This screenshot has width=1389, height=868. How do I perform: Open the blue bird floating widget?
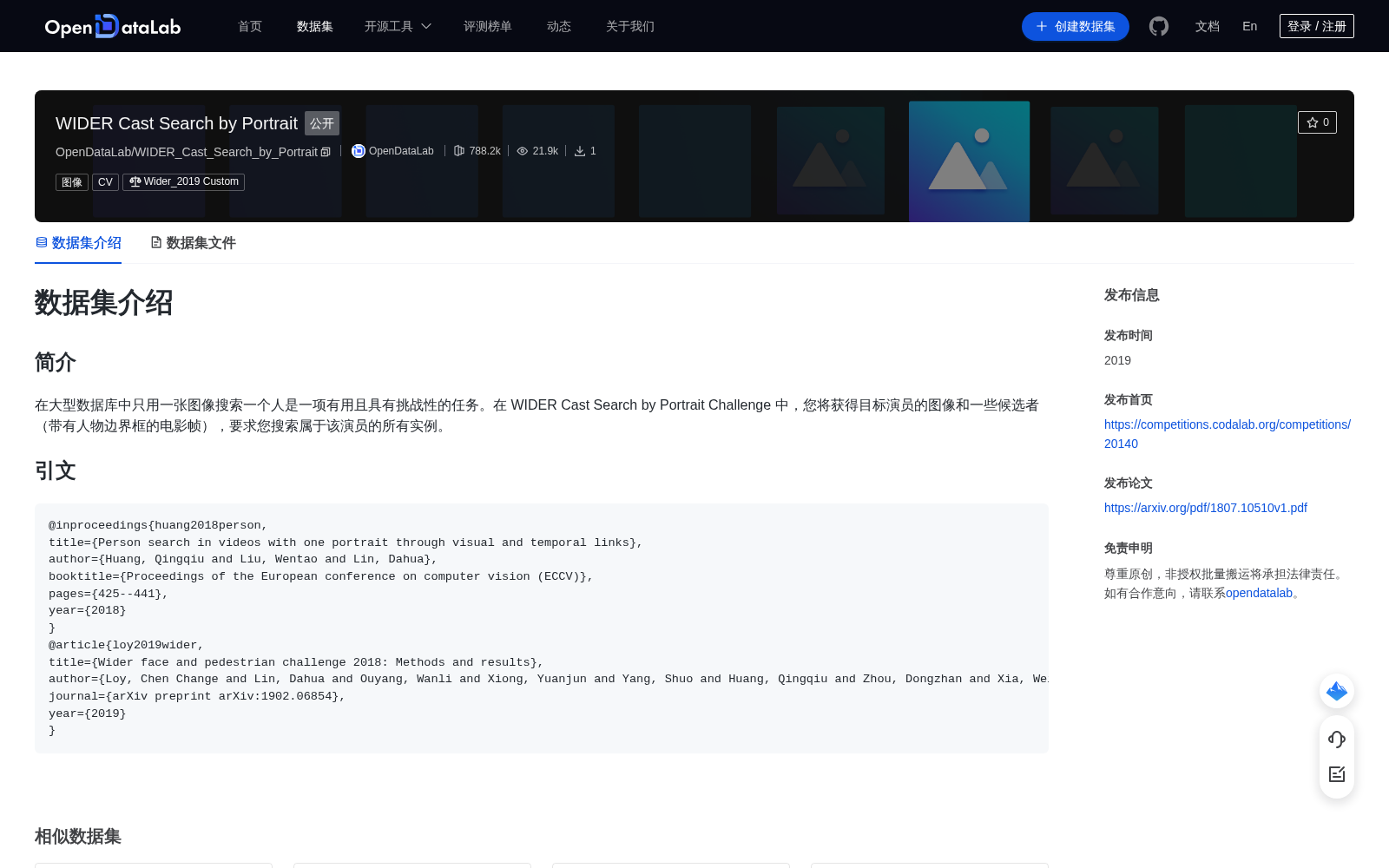click(1337, 691)
